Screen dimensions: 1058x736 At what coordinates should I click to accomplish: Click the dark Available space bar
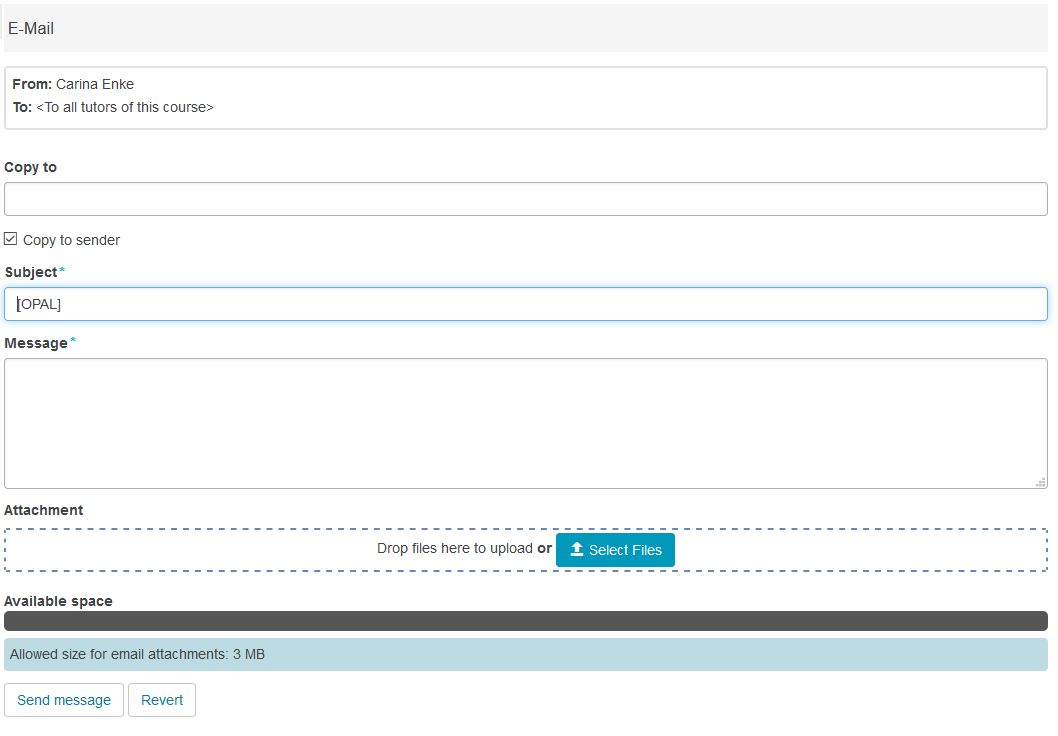(x=526, y=621)
